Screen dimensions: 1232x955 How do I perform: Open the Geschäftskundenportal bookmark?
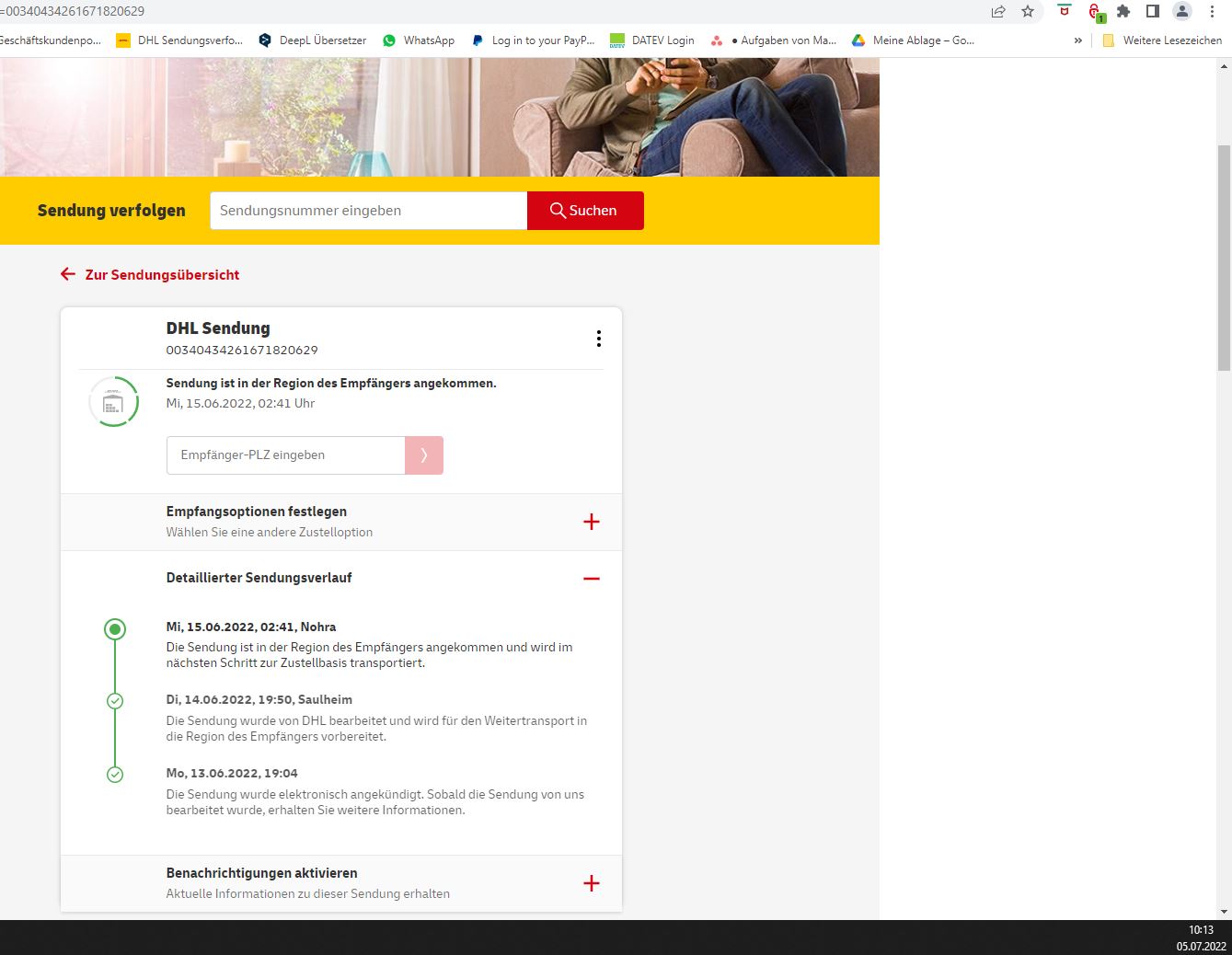(x=51, y=40)
